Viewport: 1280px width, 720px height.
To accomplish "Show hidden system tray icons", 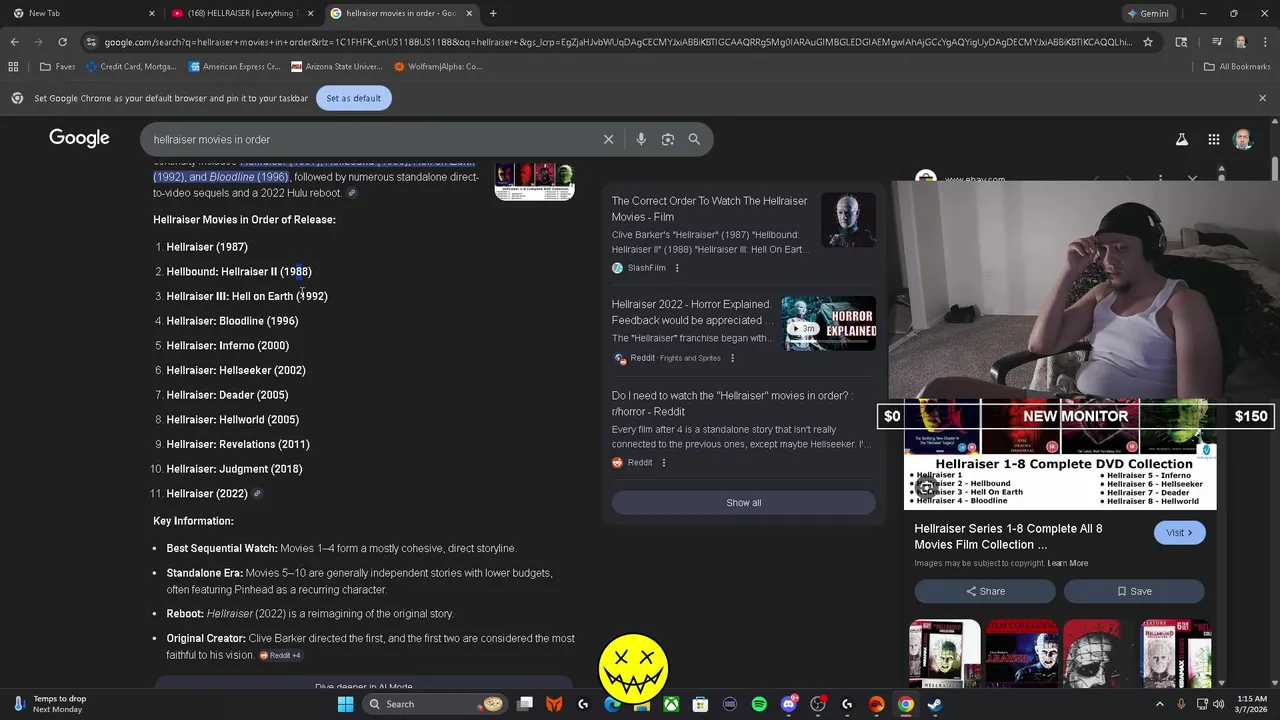I will pyautogui.click(x=1160, y=704).
